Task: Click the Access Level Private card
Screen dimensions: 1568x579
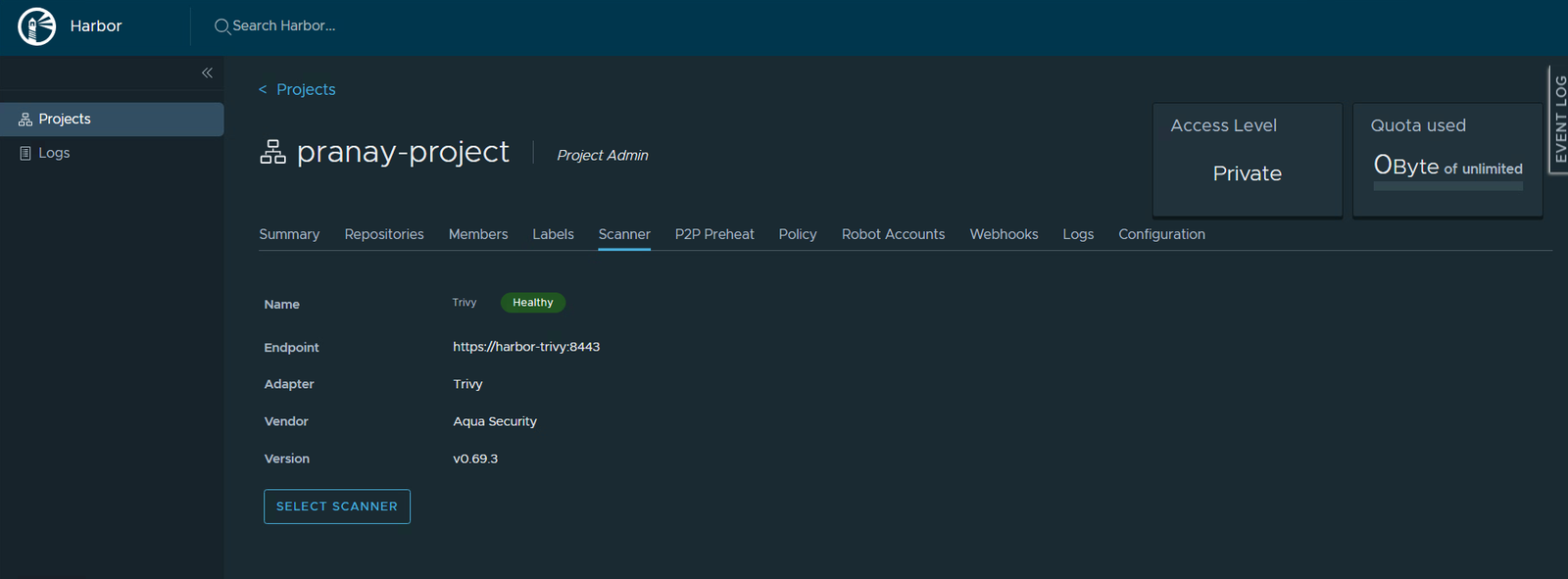Action: click(1248, 160)
